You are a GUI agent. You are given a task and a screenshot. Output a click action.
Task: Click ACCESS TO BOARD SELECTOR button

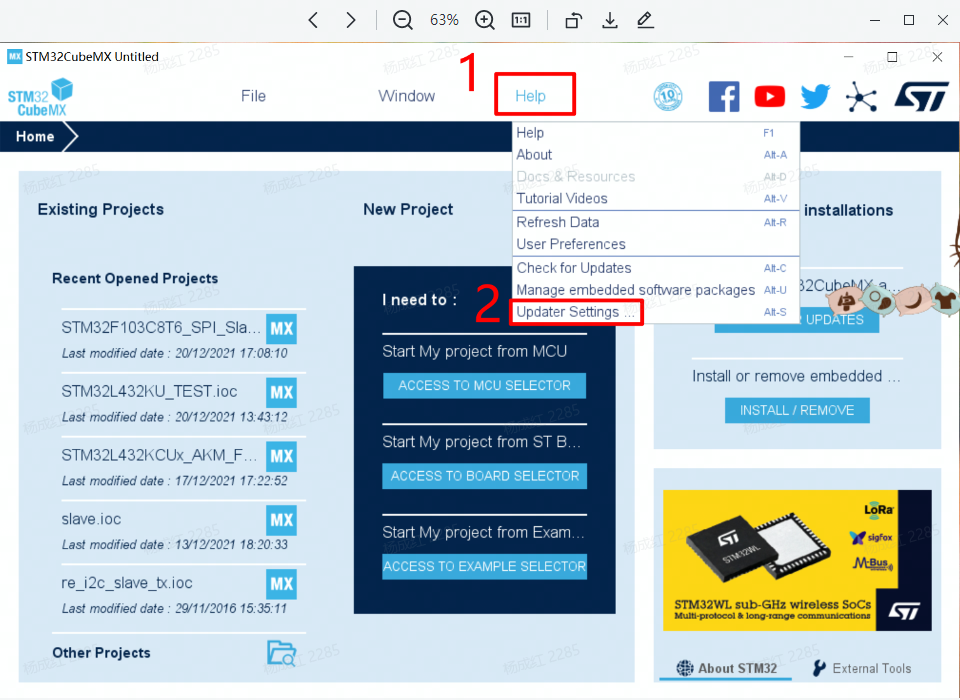tap(484, 476)
